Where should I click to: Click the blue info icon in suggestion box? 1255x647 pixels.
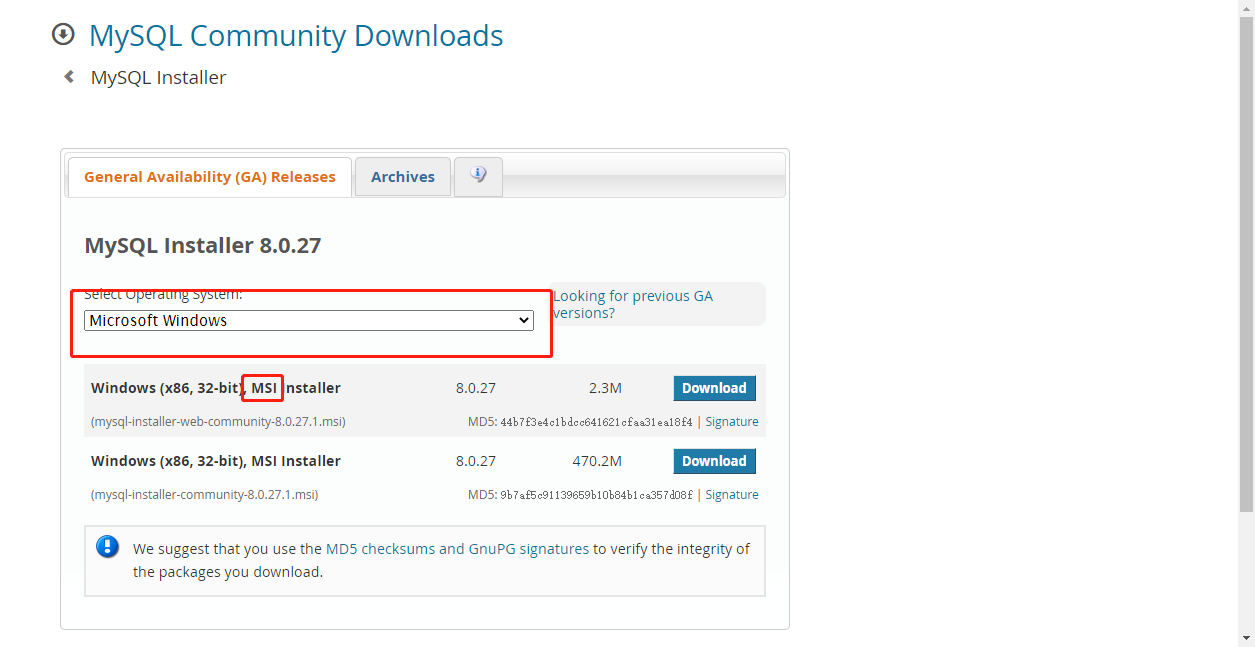(x=107, y=547)
